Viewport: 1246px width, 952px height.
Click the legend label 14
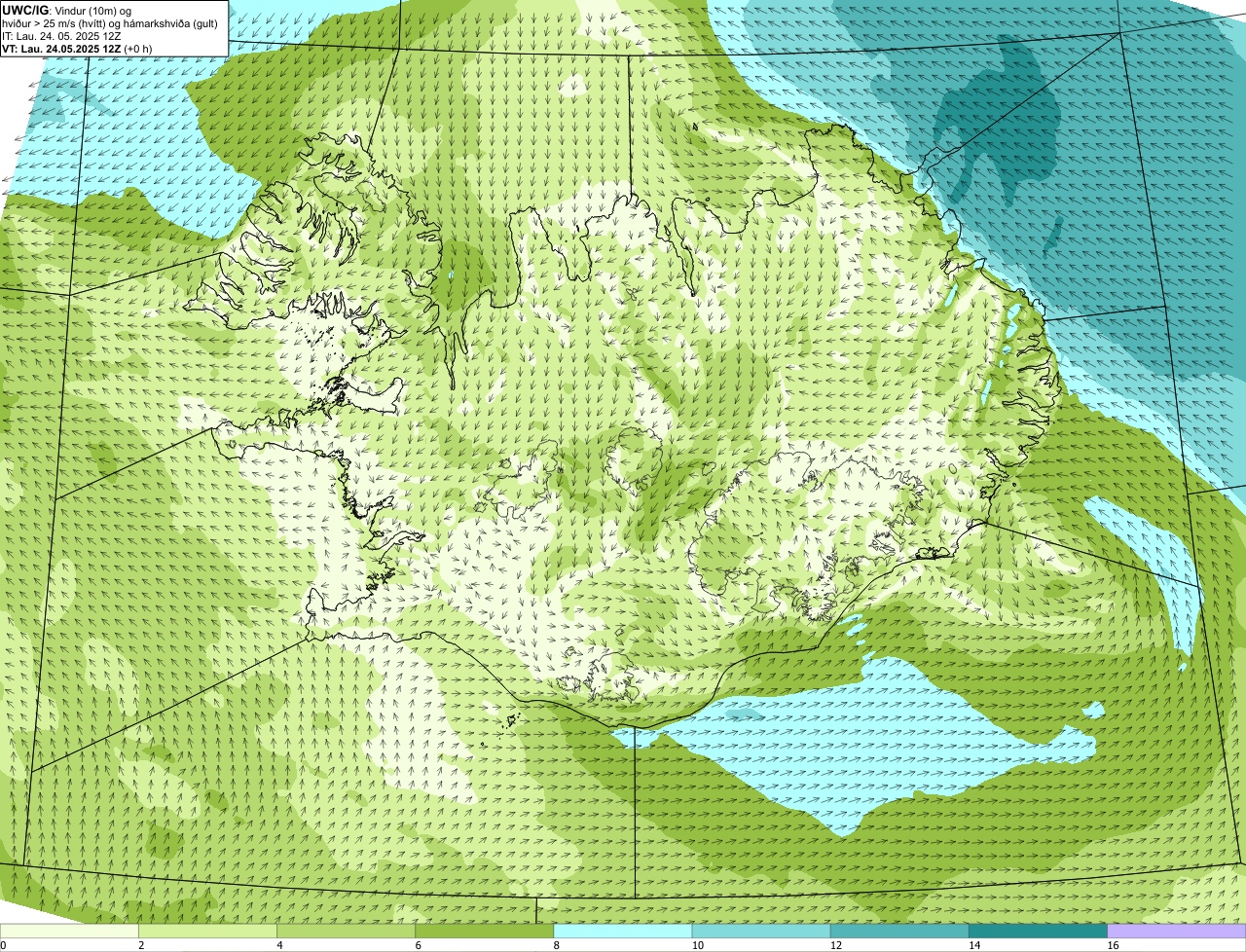pos(974,945)
